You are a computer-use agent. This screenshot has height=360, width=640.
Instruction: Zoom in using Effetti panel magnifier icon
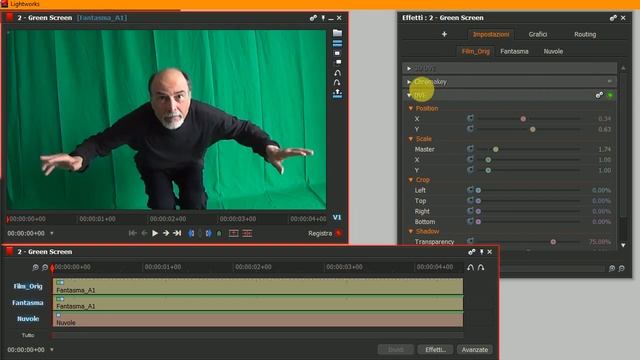coord(611,269)
